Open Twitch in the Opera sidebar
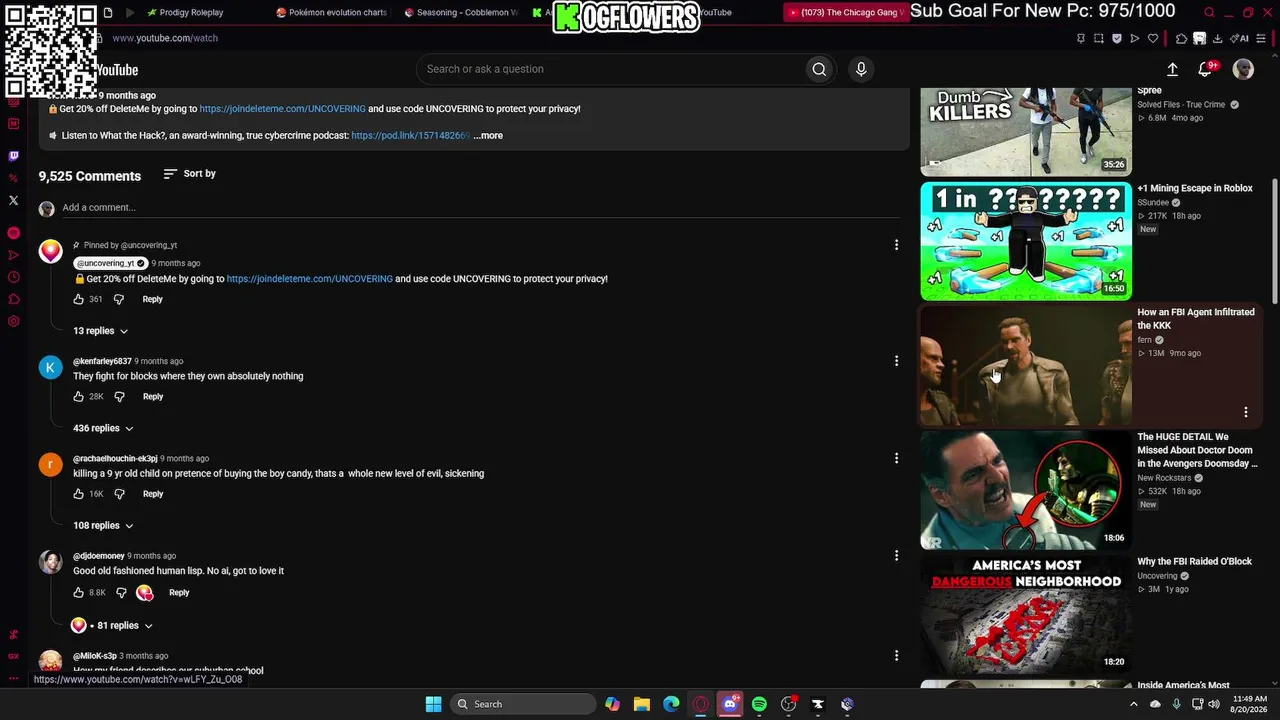The height and width of the screenshot is (720, 1280). click(x=13, y=156)
